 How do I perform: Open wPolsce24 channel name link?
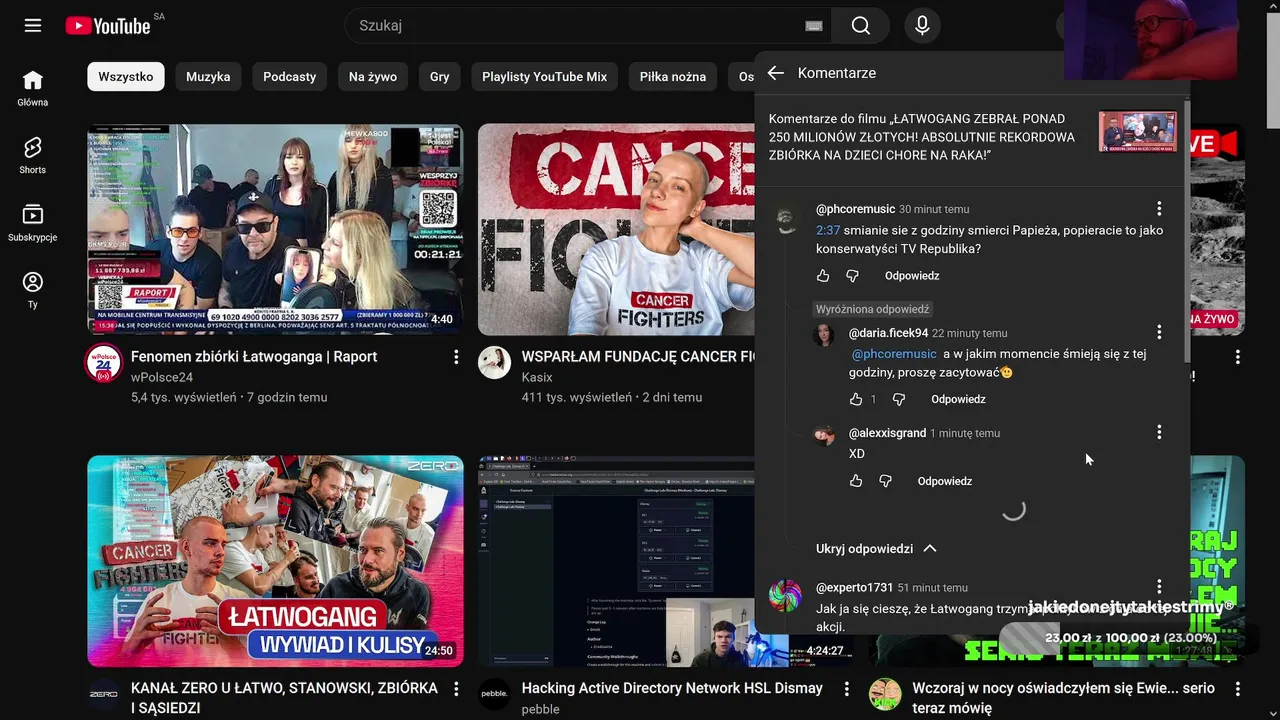(162, 377)
